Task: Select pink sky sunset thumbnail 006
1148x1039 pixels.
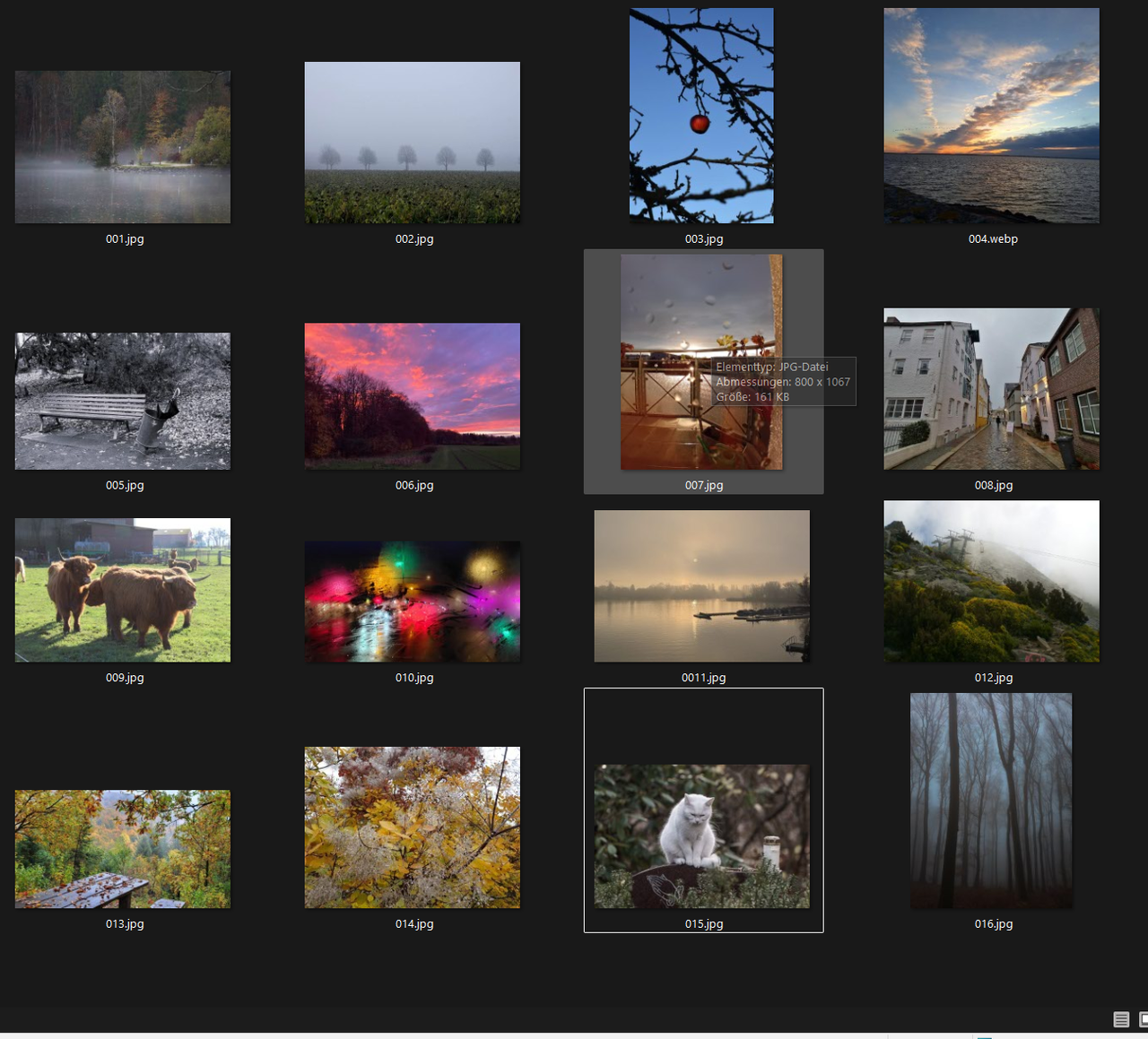Action: (x=413, y=396)
